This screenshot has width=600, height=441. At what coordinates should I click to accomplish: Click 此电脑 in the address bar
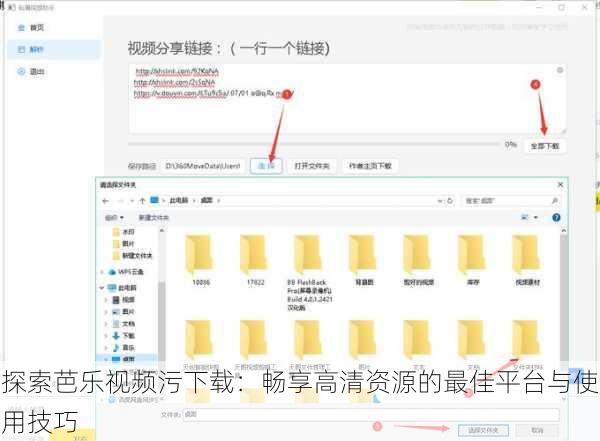pyautogui.click(x=179, y=200)
